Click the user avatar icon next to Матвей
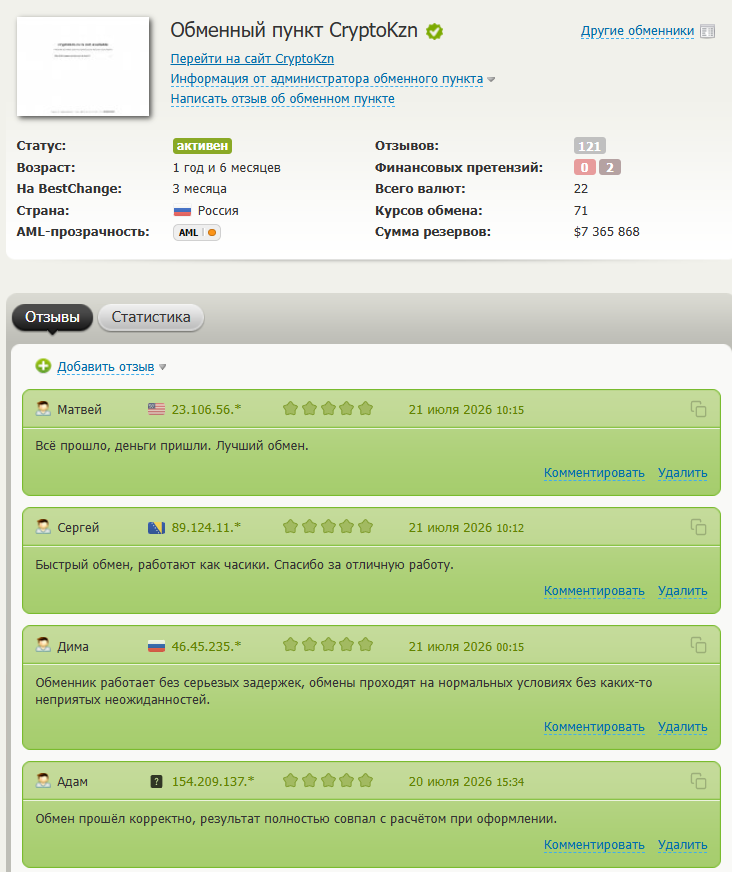 (x=43, y=409)
